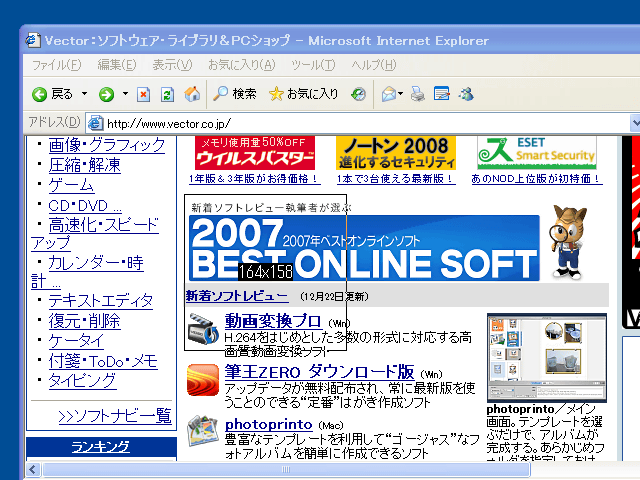Click ノートン 2008 banner ad
The image size is (640, 480).
[x=396, y=153]
